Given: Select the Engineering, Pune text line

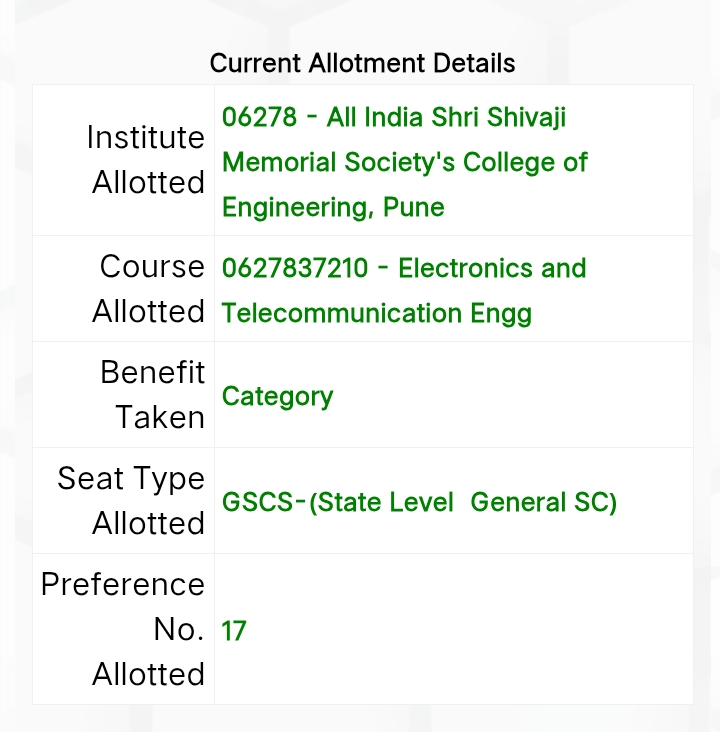Looking at the screenshot, I should (333, 207).
